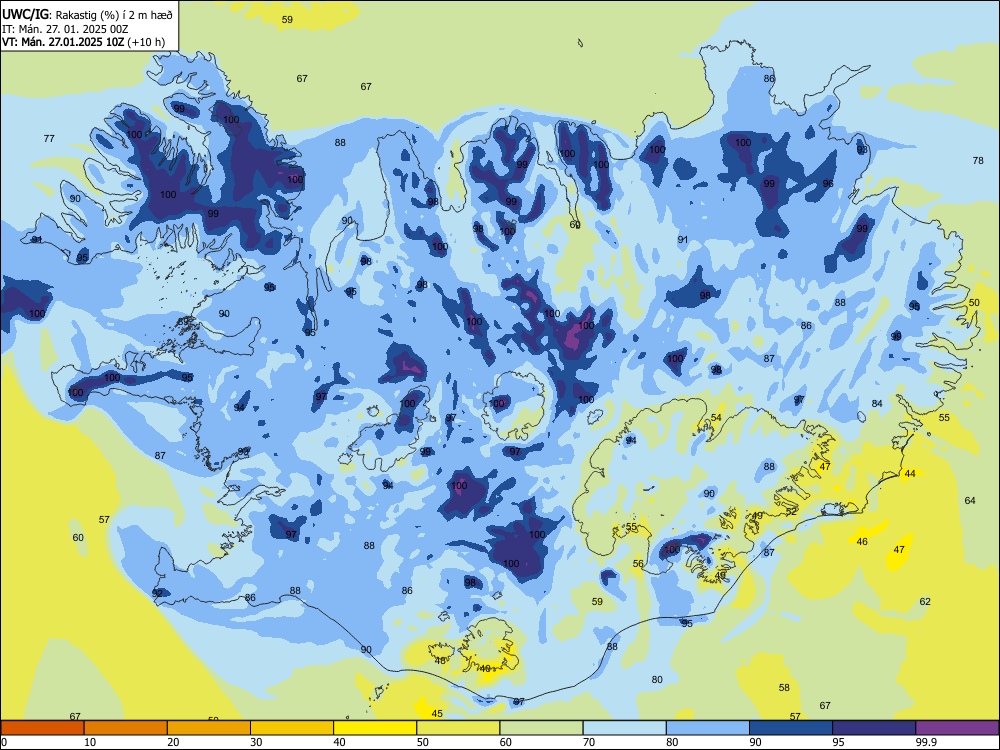Click the '80' humidity value south of the coast

(658, 680)
